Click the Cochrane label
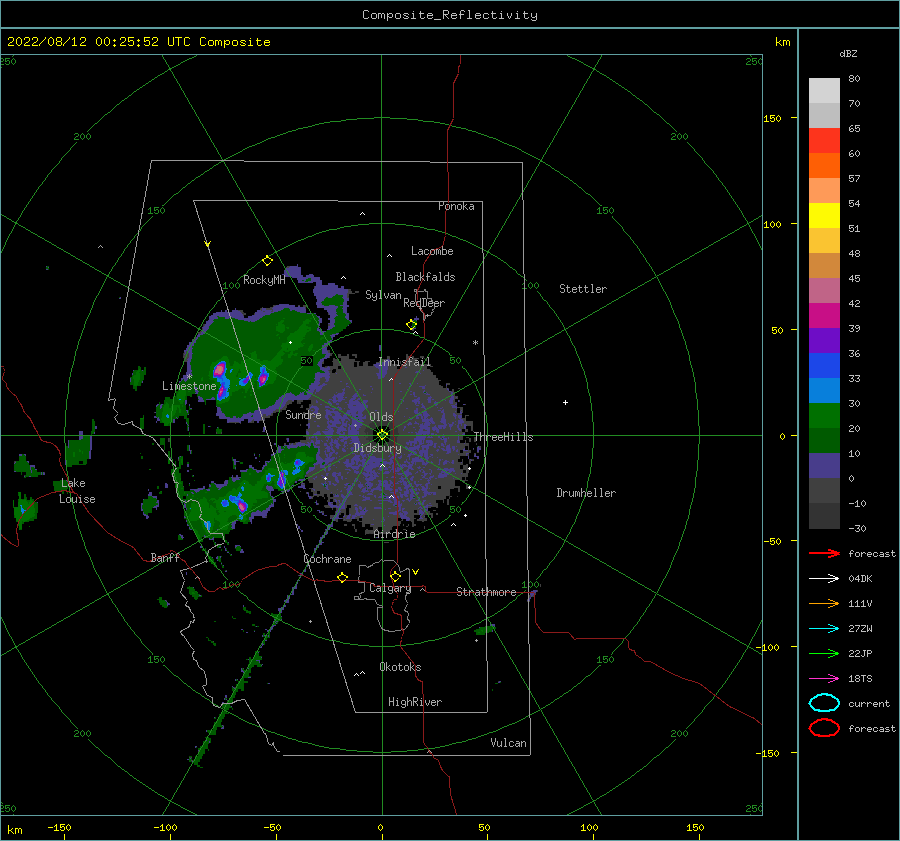900x841 pixels. click(x=327, y=559)
